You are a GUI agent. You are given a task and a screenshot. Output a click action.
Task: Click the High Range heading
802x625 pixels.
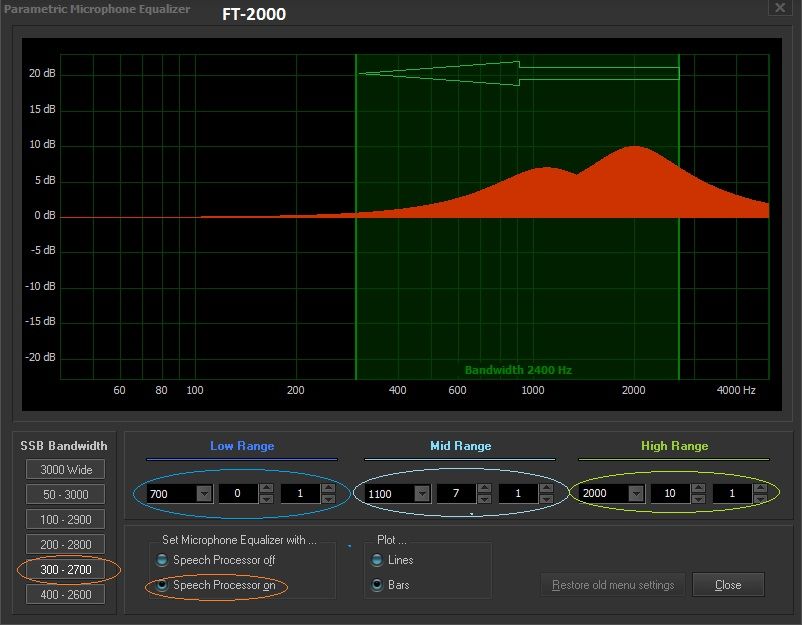(675, 446)
